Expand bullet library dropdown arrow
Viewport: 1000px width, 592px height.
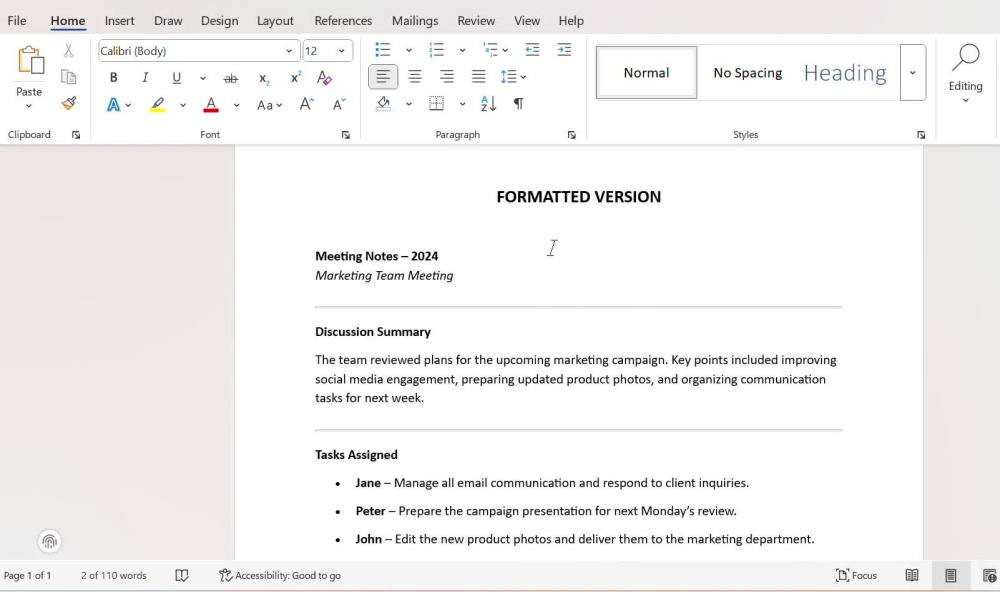click(409, 50)
